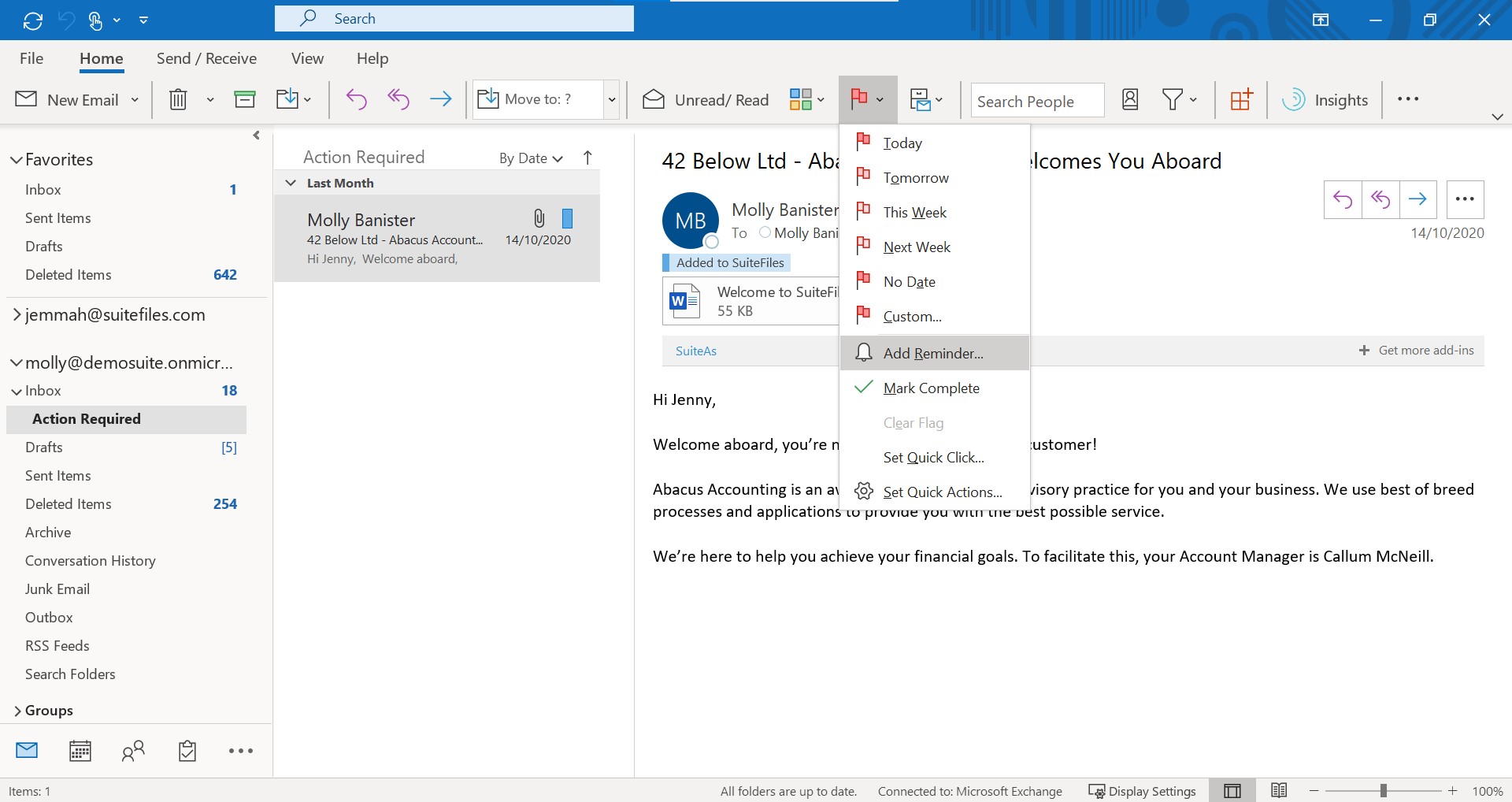Expand the Groups section
This screenshot has height=802, width=1512.
tap(17, 711)
